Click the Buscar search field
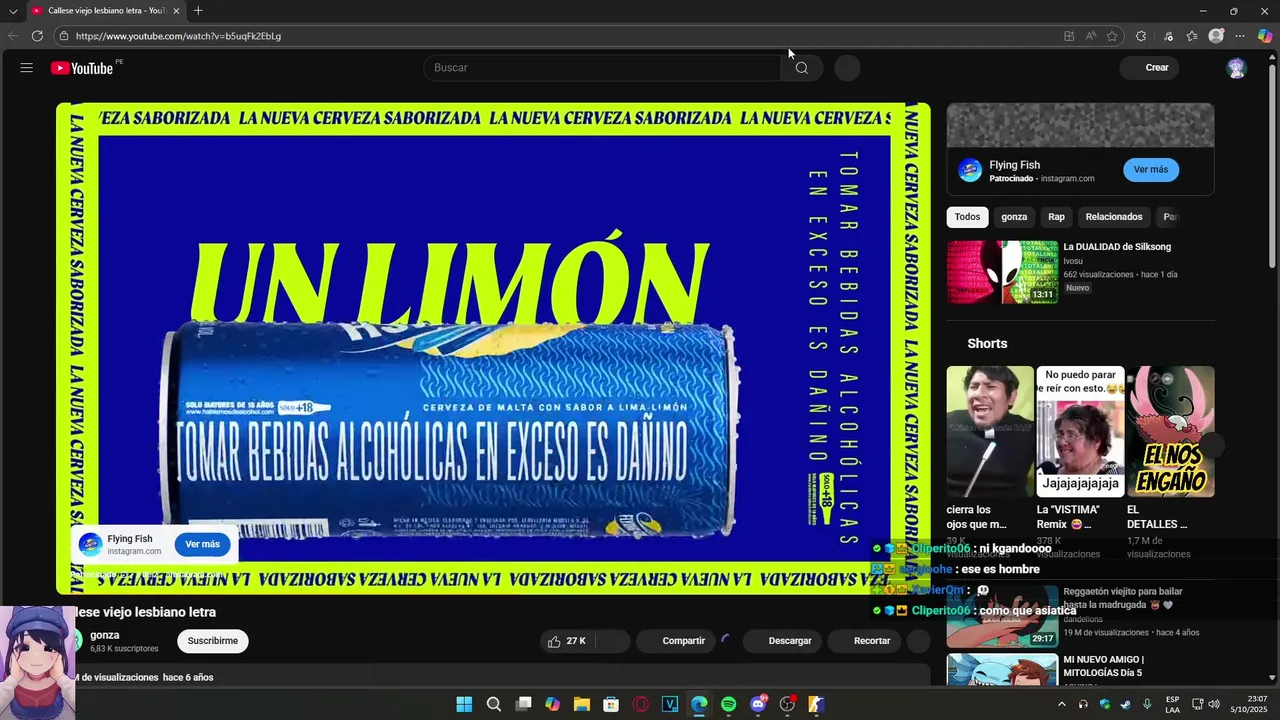 click(x=602, y=68)
